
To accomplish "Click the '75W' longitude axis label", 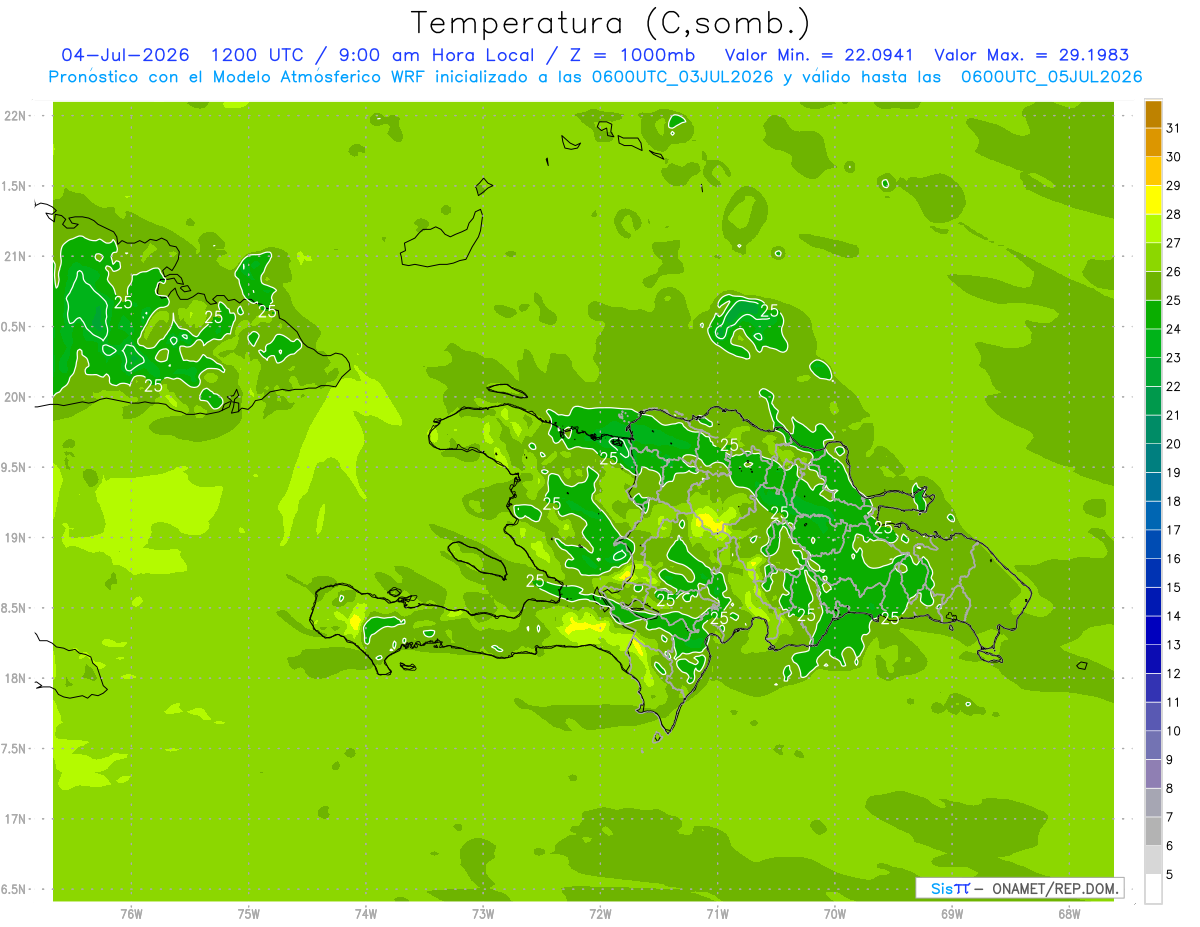I will (x=248, y=914).
